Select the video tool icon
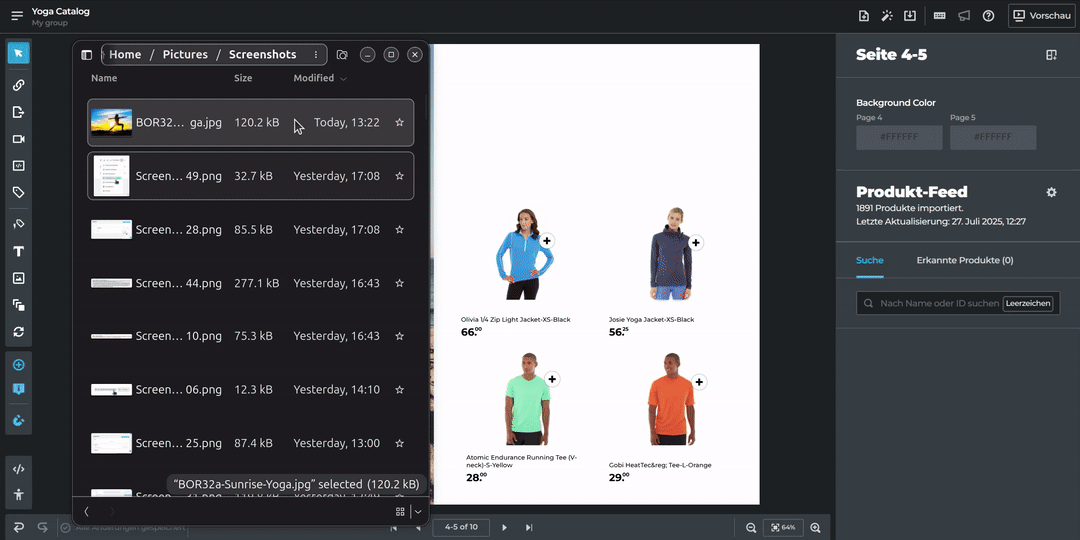1080x540 pixels. pos(18,139)
